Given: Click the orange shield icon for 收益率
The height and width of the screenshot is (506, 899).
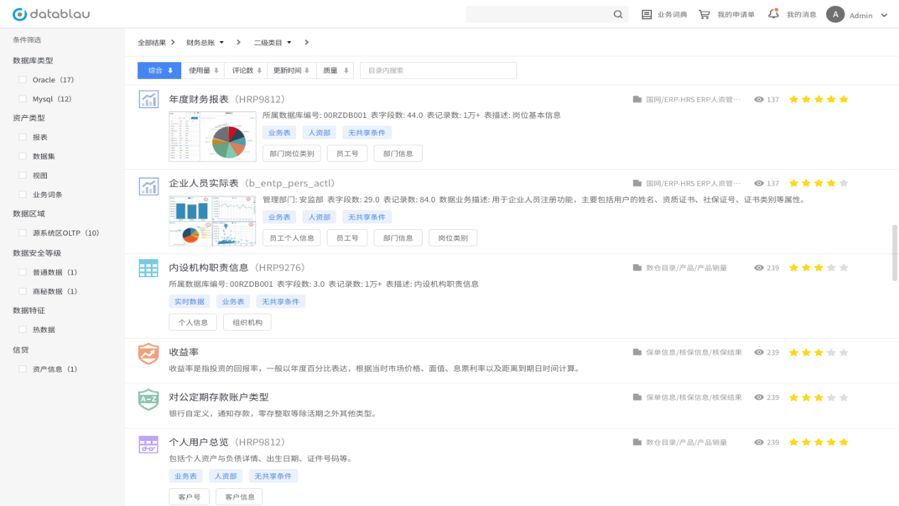Looking at the screenshot, I should click(x=148, y=353).
